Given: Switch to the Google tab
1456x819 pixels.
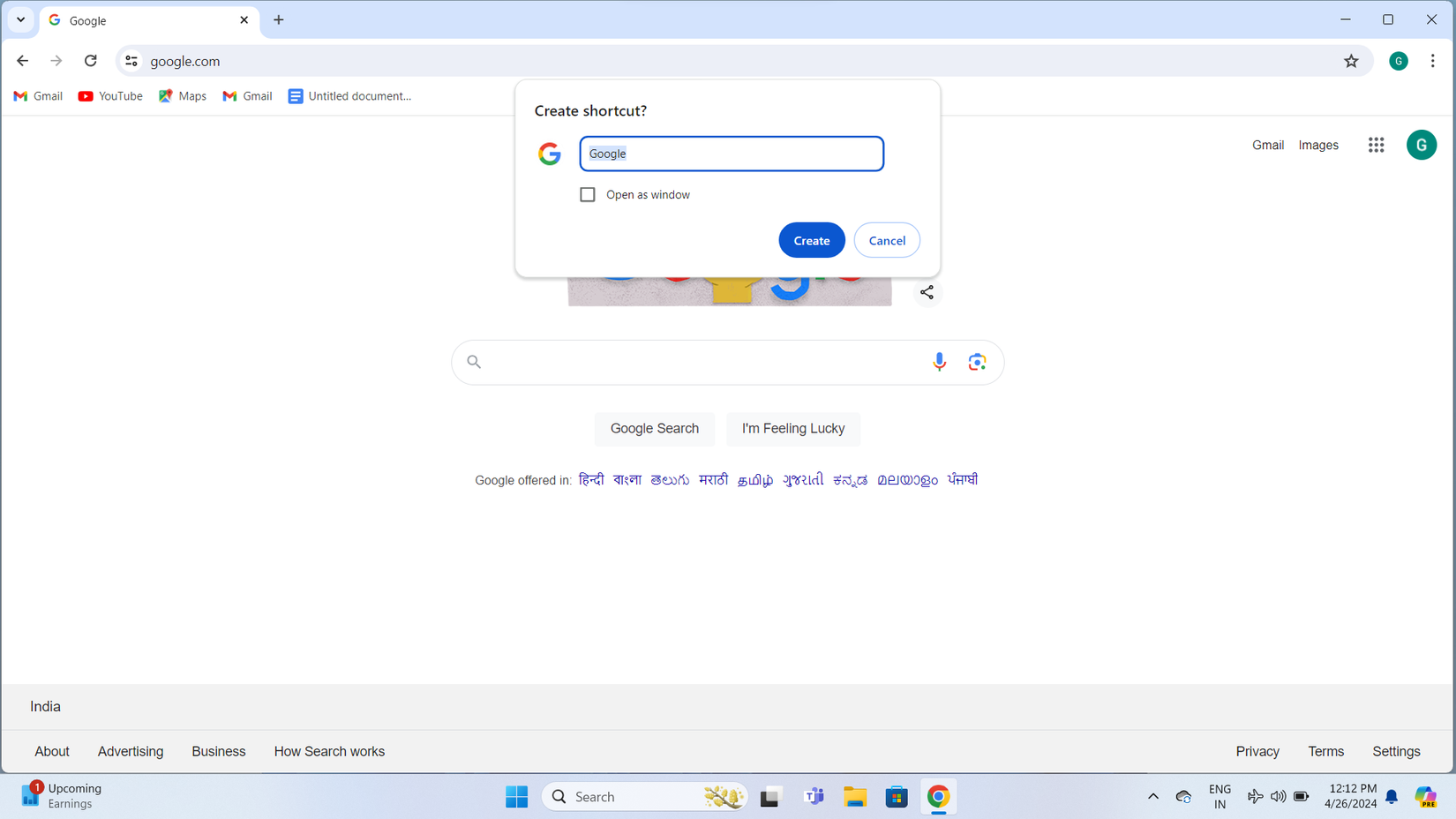Looking at the screenshot, I should coord(141,20).
